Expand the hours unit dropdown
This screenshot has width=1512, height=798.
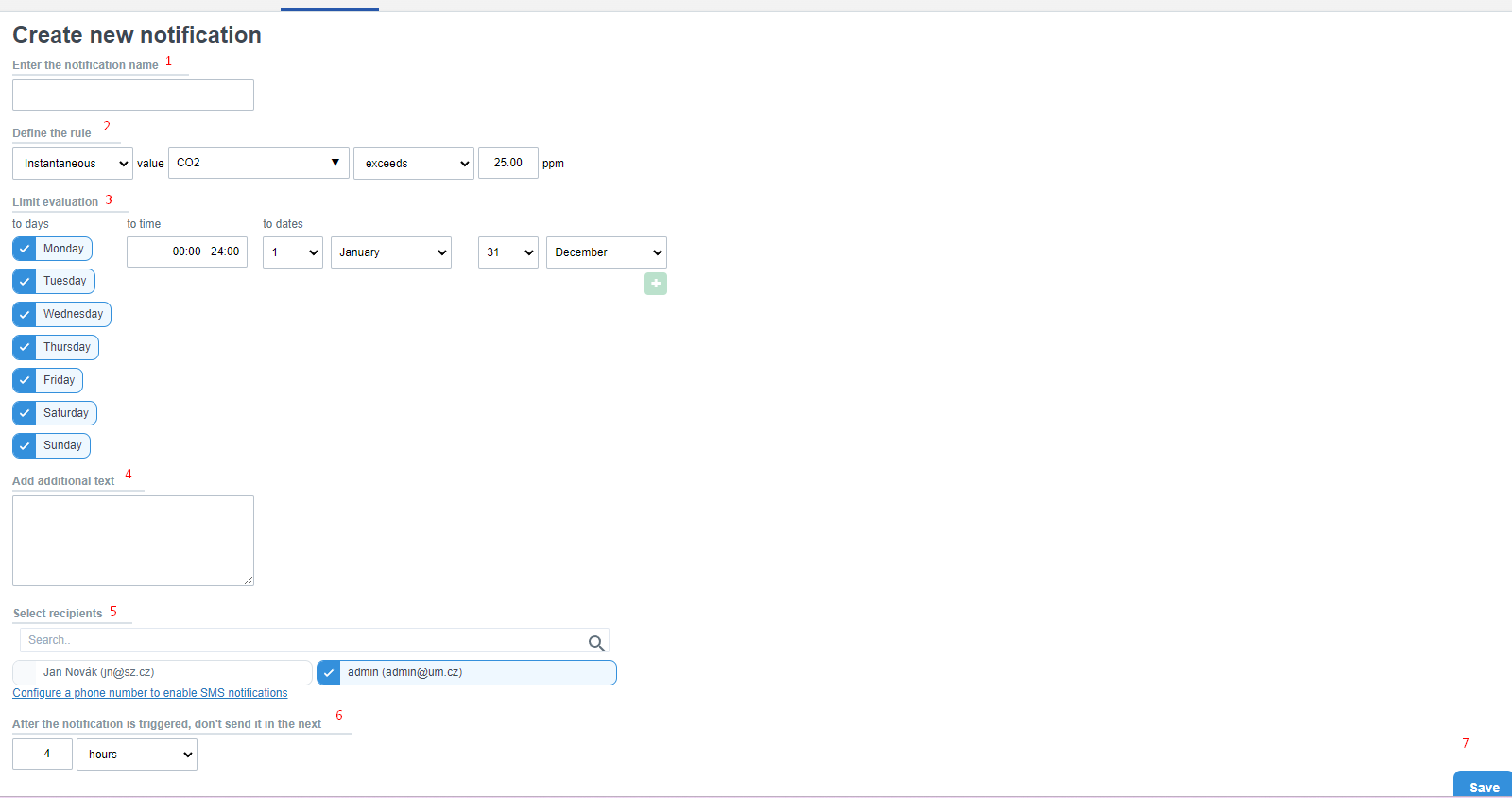click(137, 755)
